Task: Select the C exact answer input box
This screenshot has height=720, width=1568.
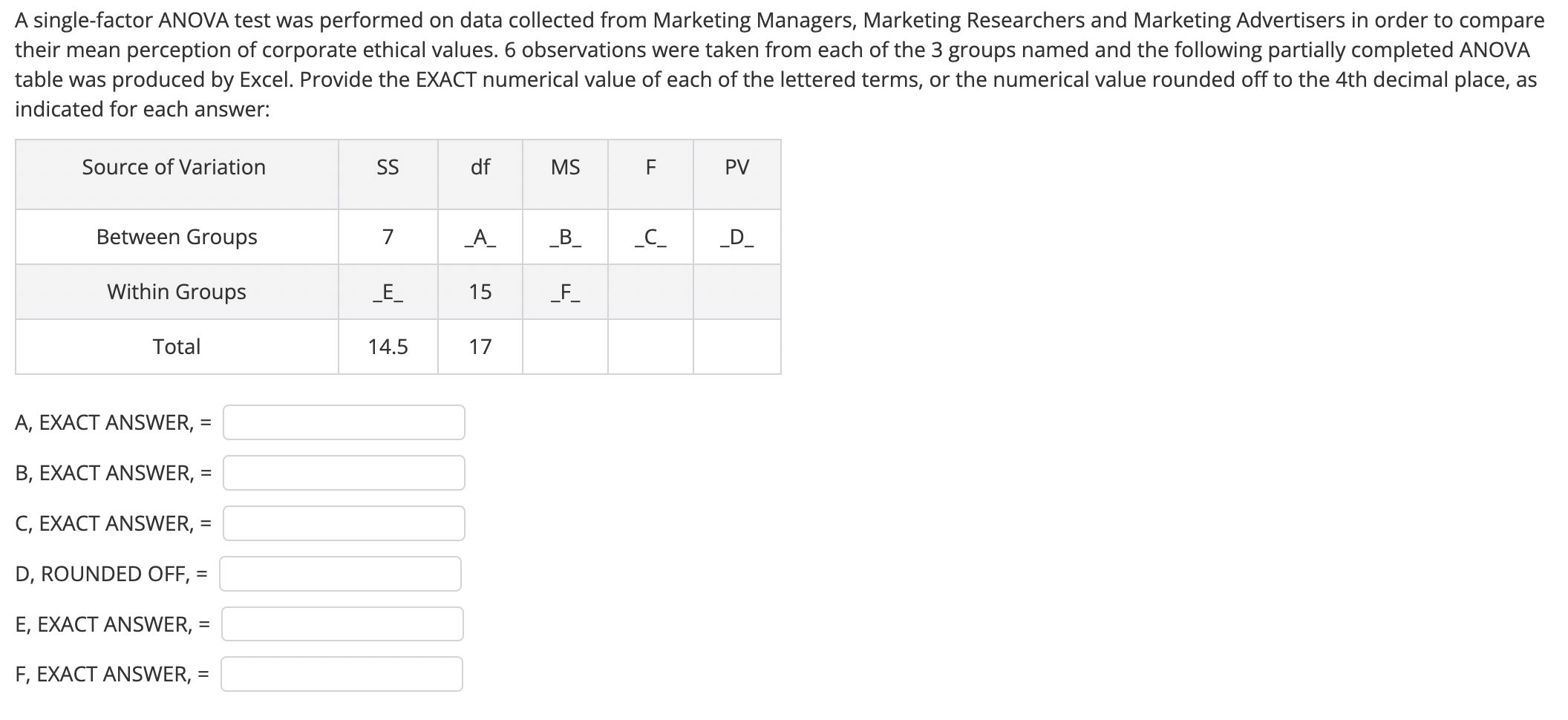Action: point(344,523)
